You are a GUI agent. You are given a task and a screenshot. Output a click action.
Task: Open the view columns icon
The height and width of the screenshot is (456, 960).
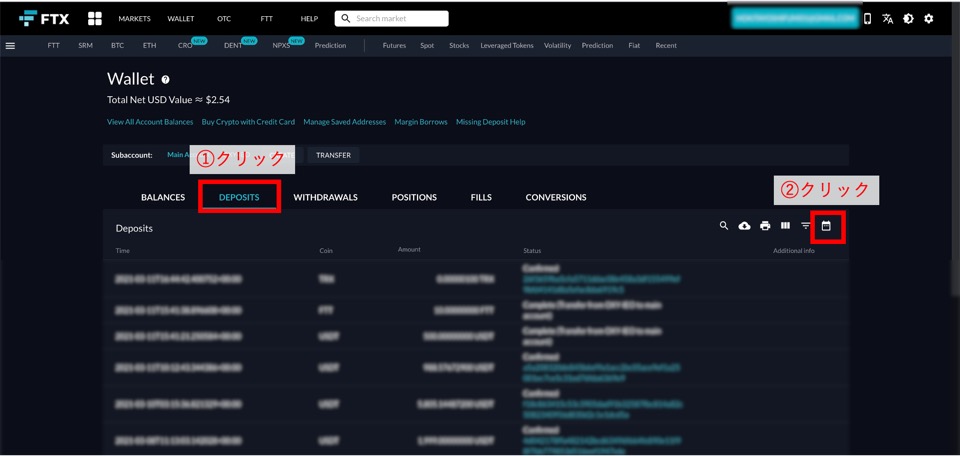pyautogui.click(x=786, y=226)
